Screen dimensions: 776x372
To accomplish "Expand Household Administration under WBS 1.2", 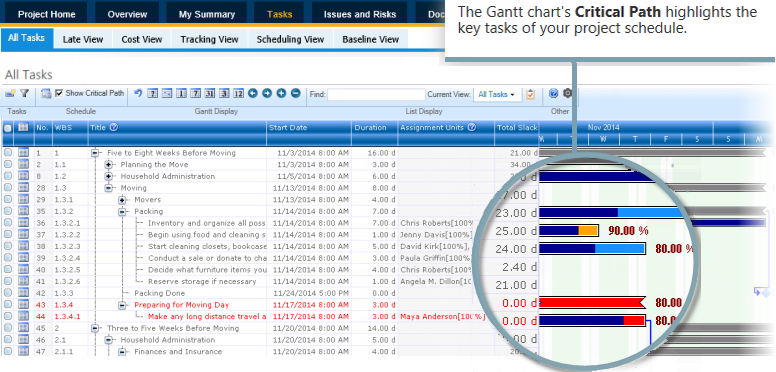I will (x=109, y=177).
